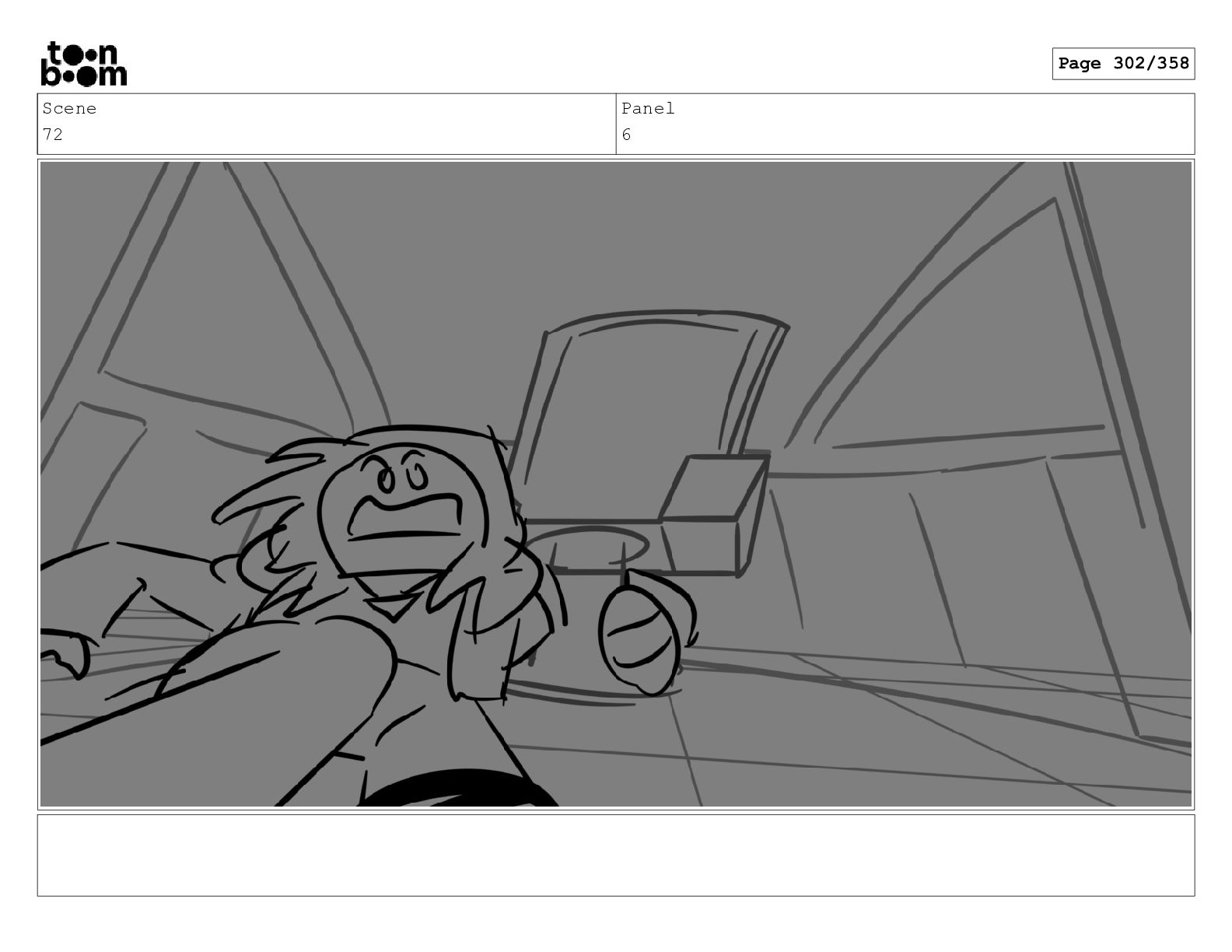Click the black belt at bottom
This screenshot has height=952, width=1232.
(x=459, y=789)
